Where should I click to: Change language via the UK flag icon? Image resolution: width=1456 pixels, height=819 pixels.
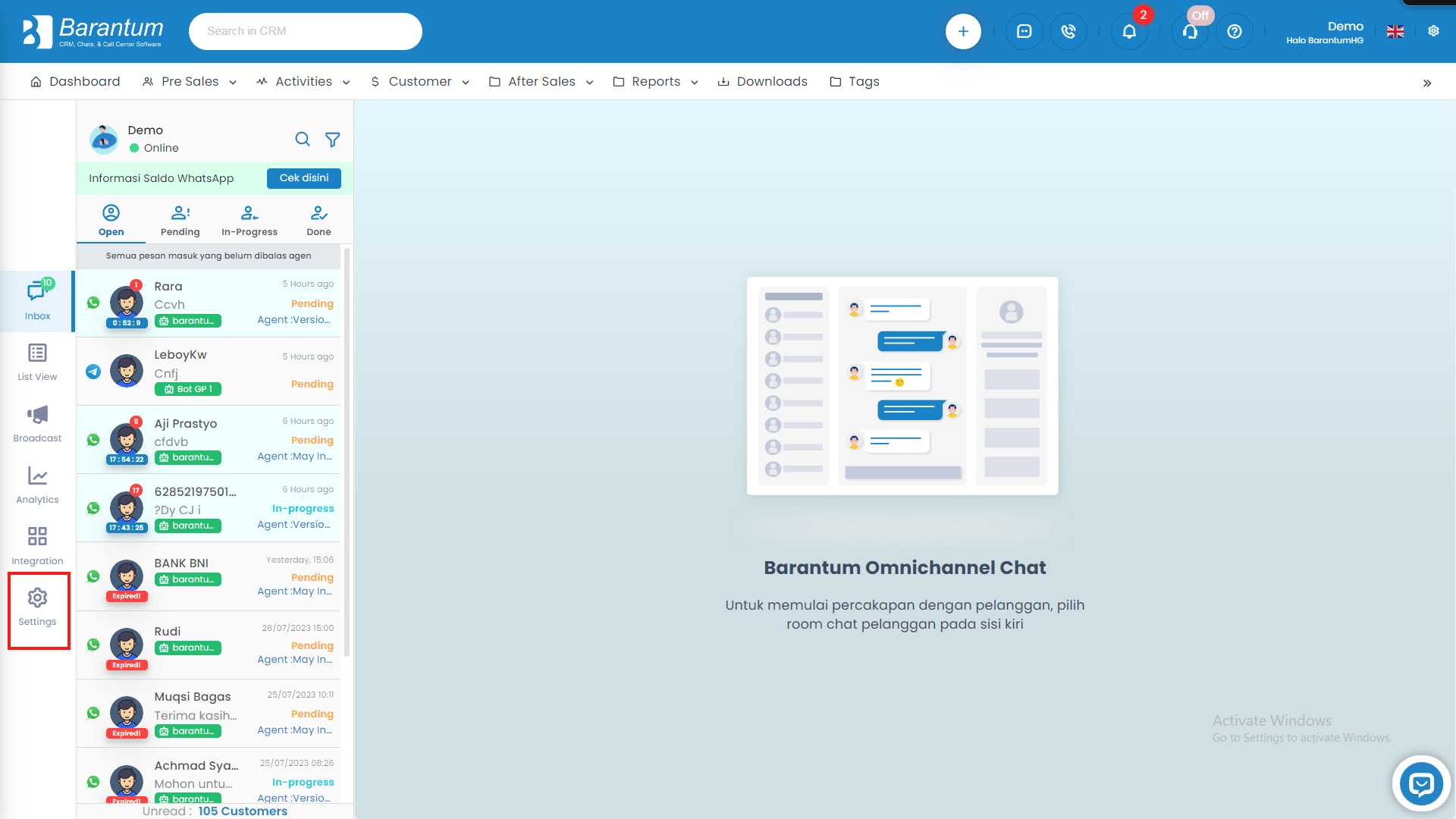[1395, 31]
